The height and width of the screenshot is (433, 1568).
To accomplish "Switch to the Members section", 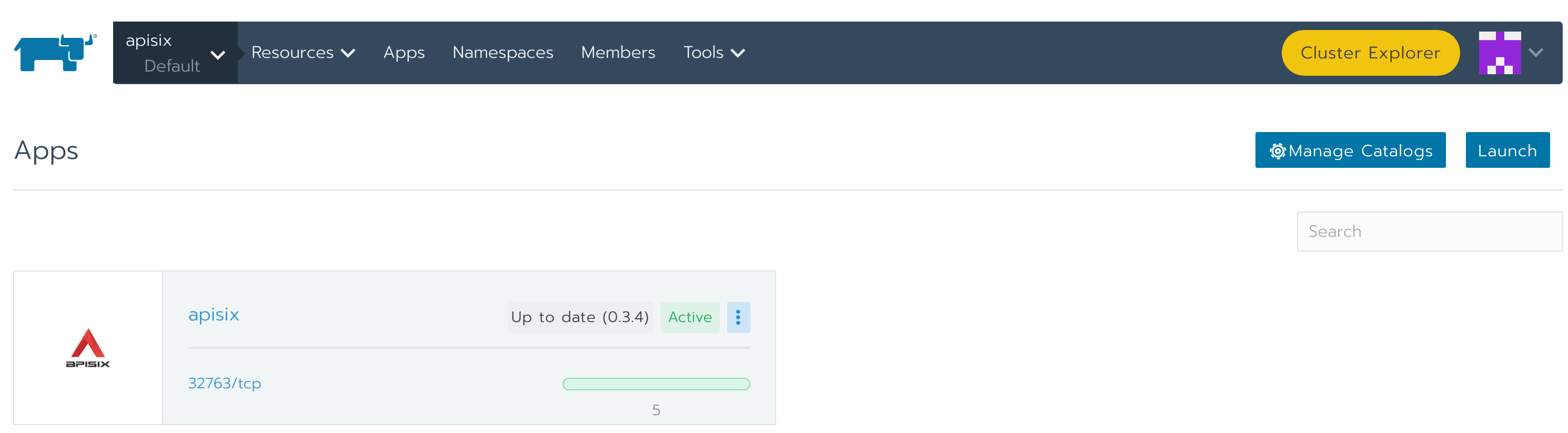I will pos(618,53).
